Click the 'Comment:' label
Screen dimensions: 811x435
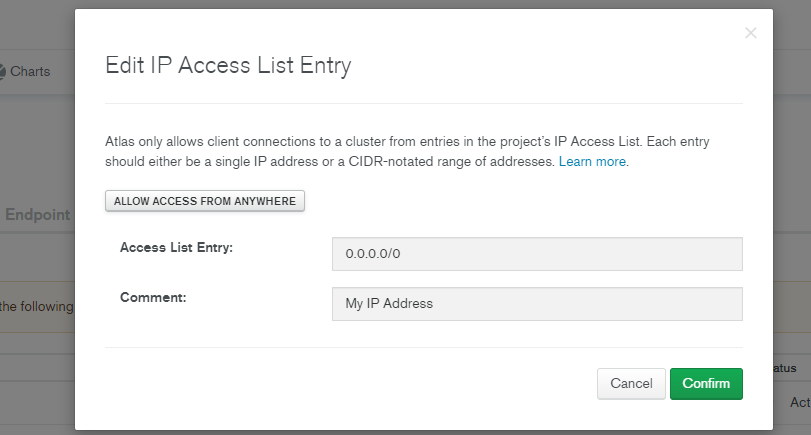point(153,297)
